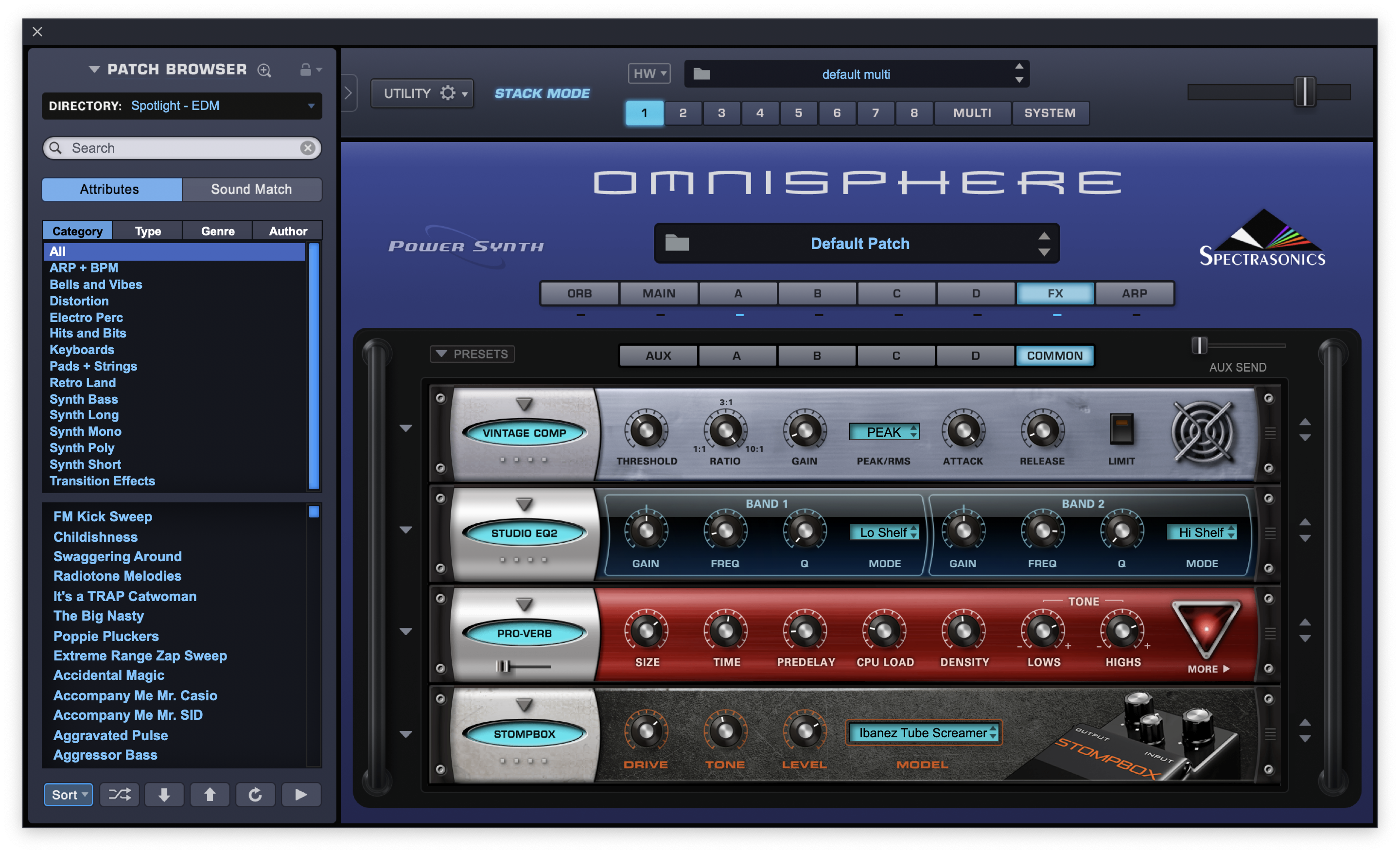1400x854 pixels.
Task: Open the Hi Shelf mode dropdown
Action: pyautogui.click(x=1202, y=532)
